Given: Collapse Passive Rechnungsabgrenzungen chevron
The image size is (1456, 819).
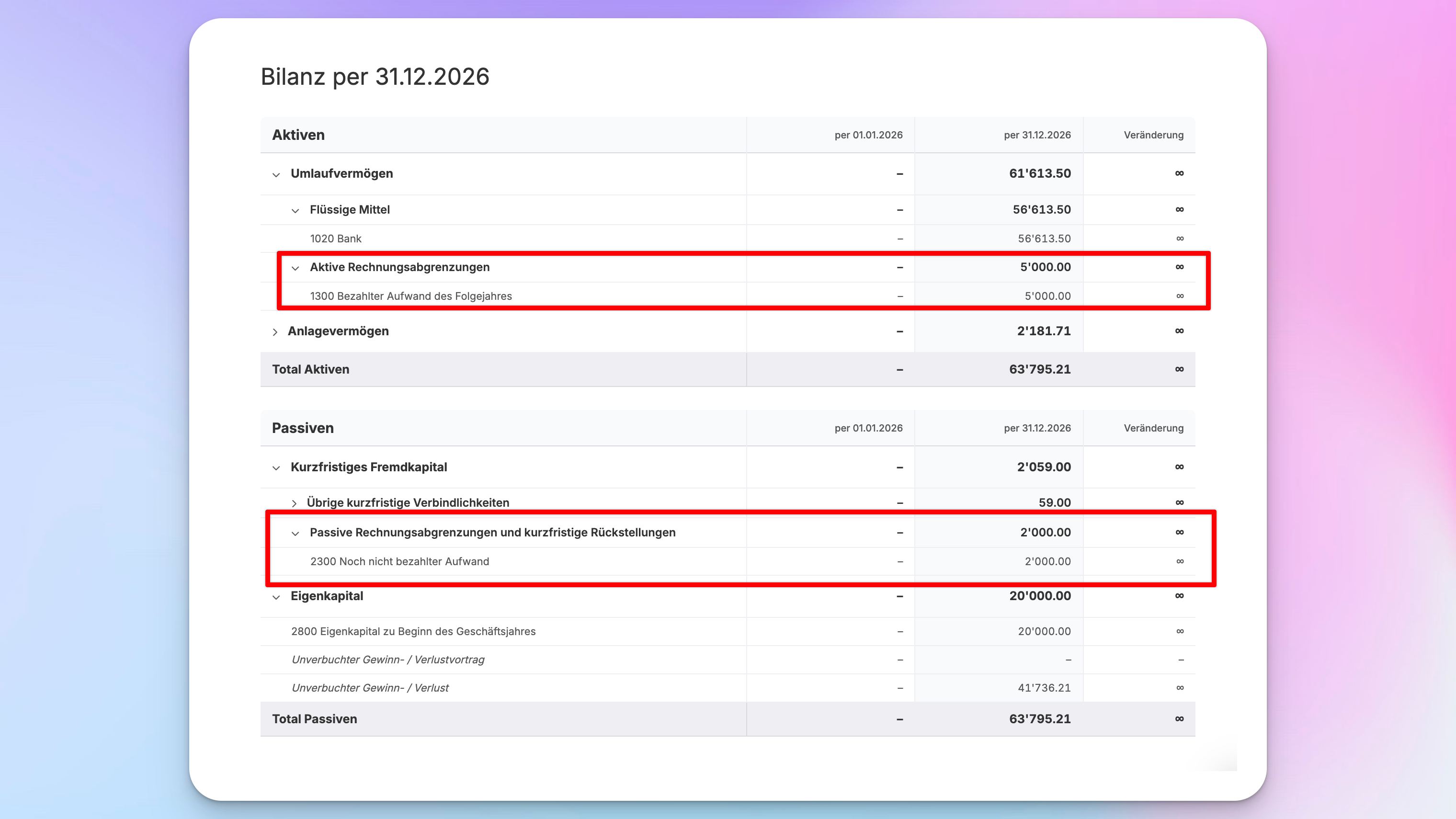Looking at the screenshot, I should (295, 534).
